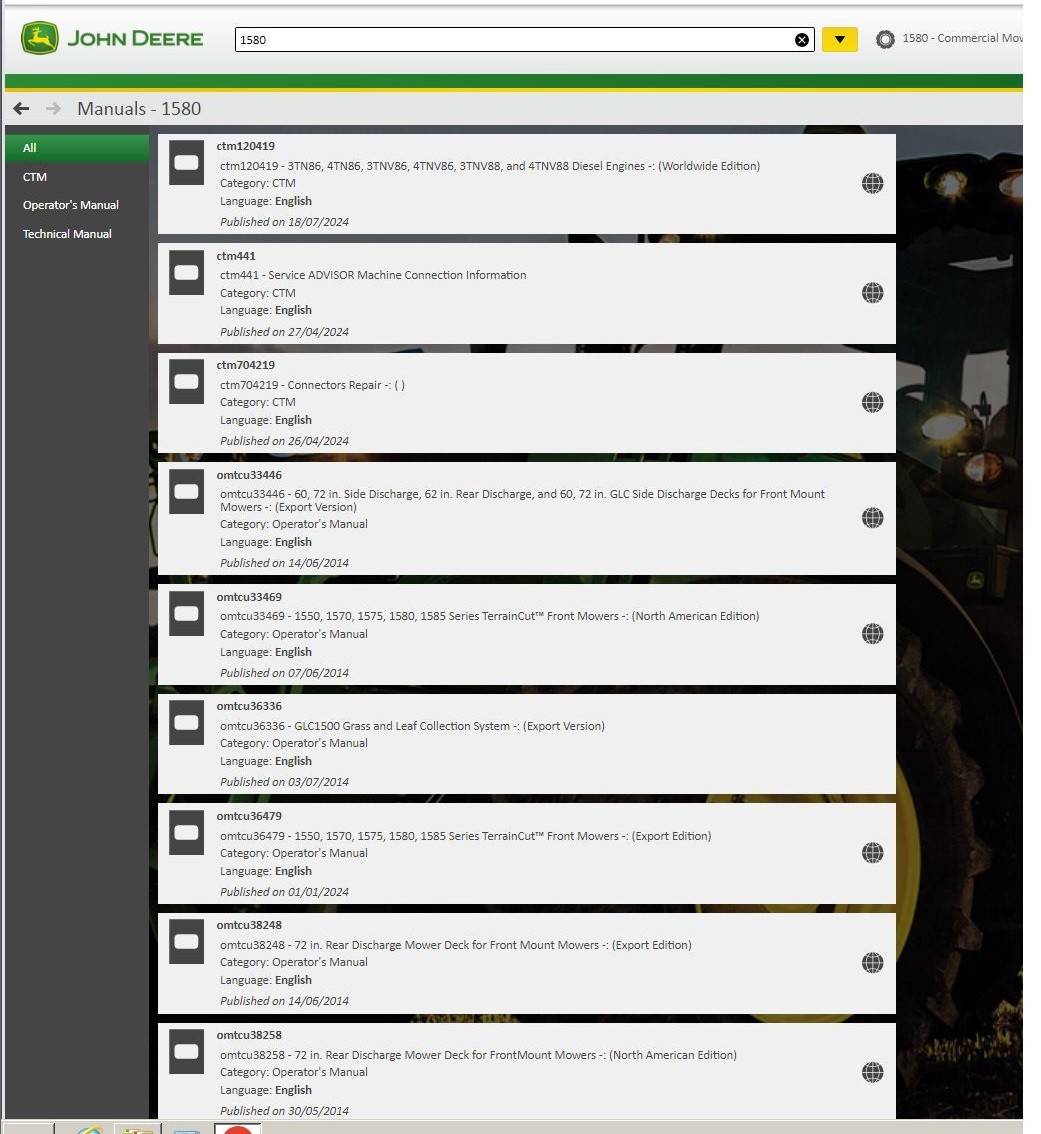Select the Technical Manual filter

(77, 234)
